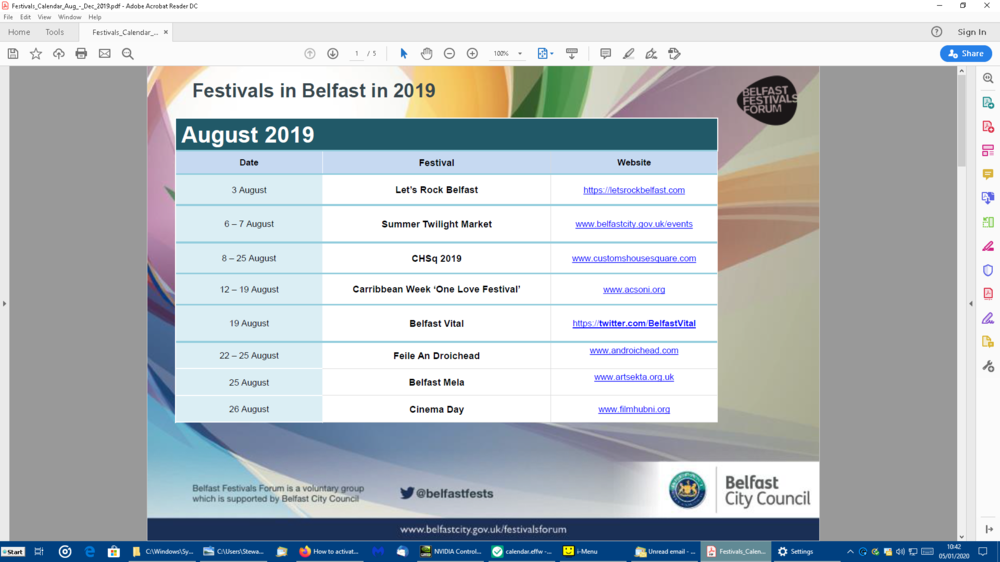1000x562 pixels.
Task: Click the Save file icon
Action: (x=13, y=53)
